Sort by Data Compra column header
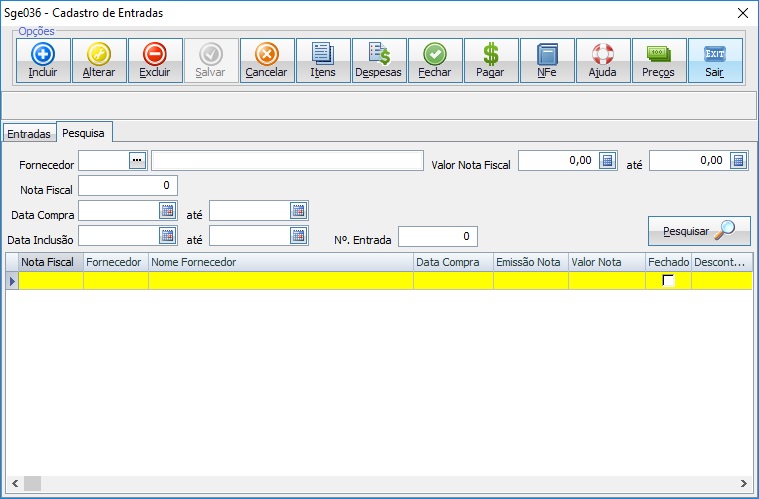This screenshot has height=499, width=759. (453, 262)
